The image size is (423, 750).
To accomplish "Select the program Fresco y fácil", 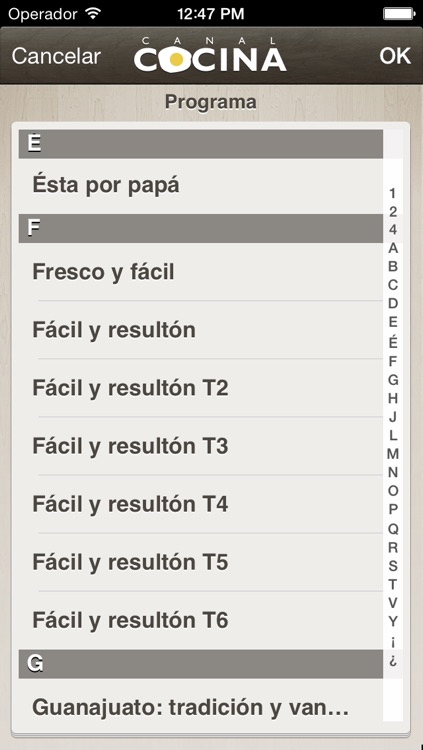I will [200, 272].
